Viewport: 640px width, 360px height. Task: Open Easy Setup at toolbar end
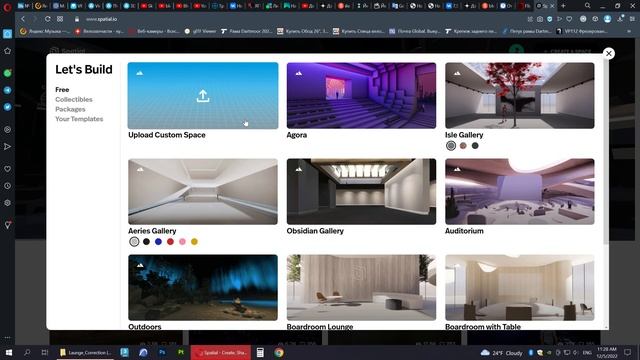pyautogui.click(x=632, y=19)
